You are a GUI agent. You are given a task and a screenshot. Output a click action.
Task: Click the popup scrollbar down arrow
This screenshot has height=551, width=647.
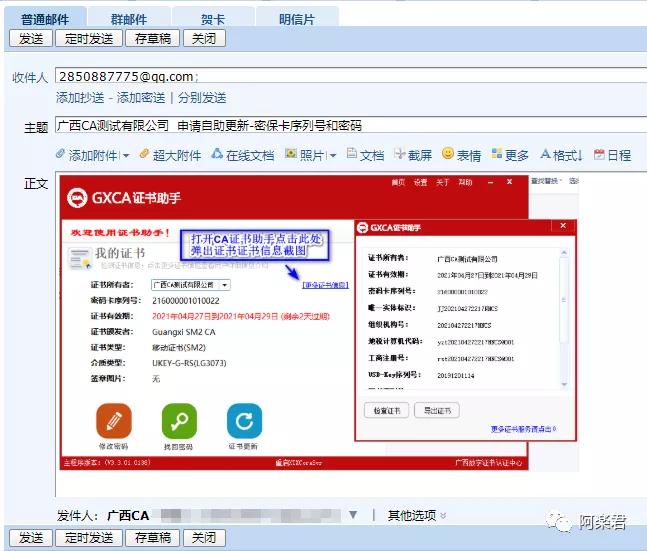pos(564,384)
